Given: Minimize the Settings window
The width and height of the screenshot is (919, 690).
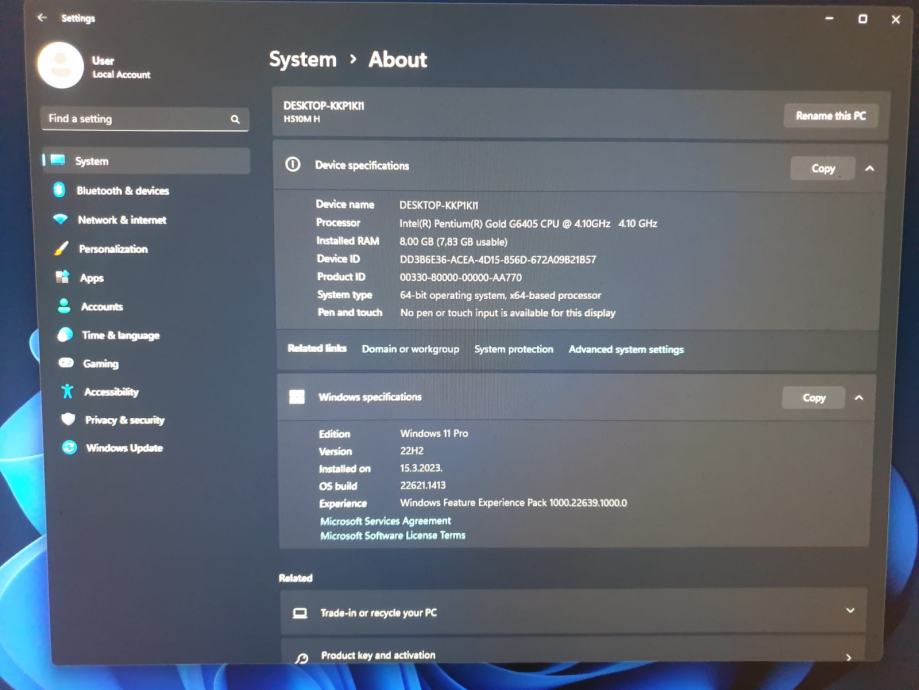Looking at the screenshot, I should coord(829,19).
